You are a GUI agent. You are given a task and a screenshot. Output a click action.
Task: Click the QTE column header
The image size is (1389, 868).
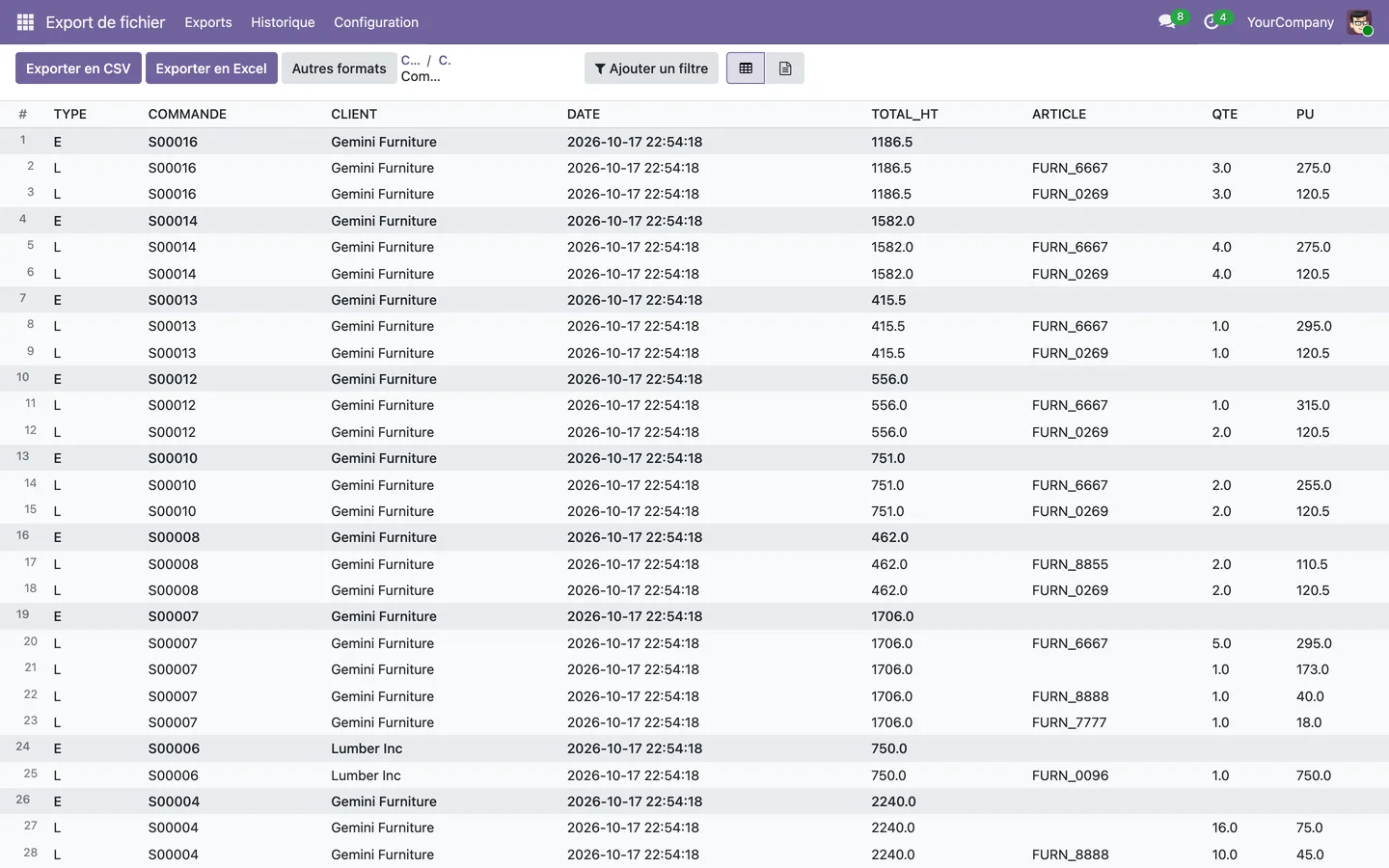pyautogui.click(x=1225, y=114)
